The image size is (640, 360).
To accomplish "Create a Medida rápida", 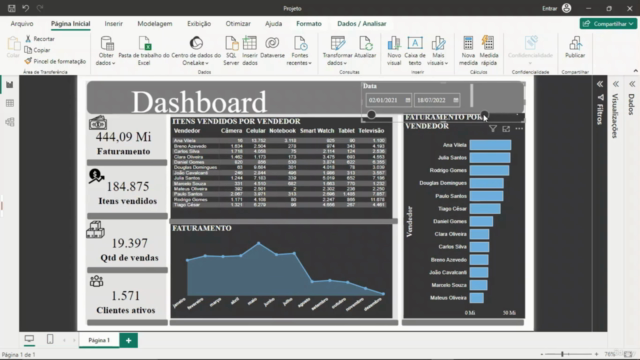I will (x=489, y=51).
